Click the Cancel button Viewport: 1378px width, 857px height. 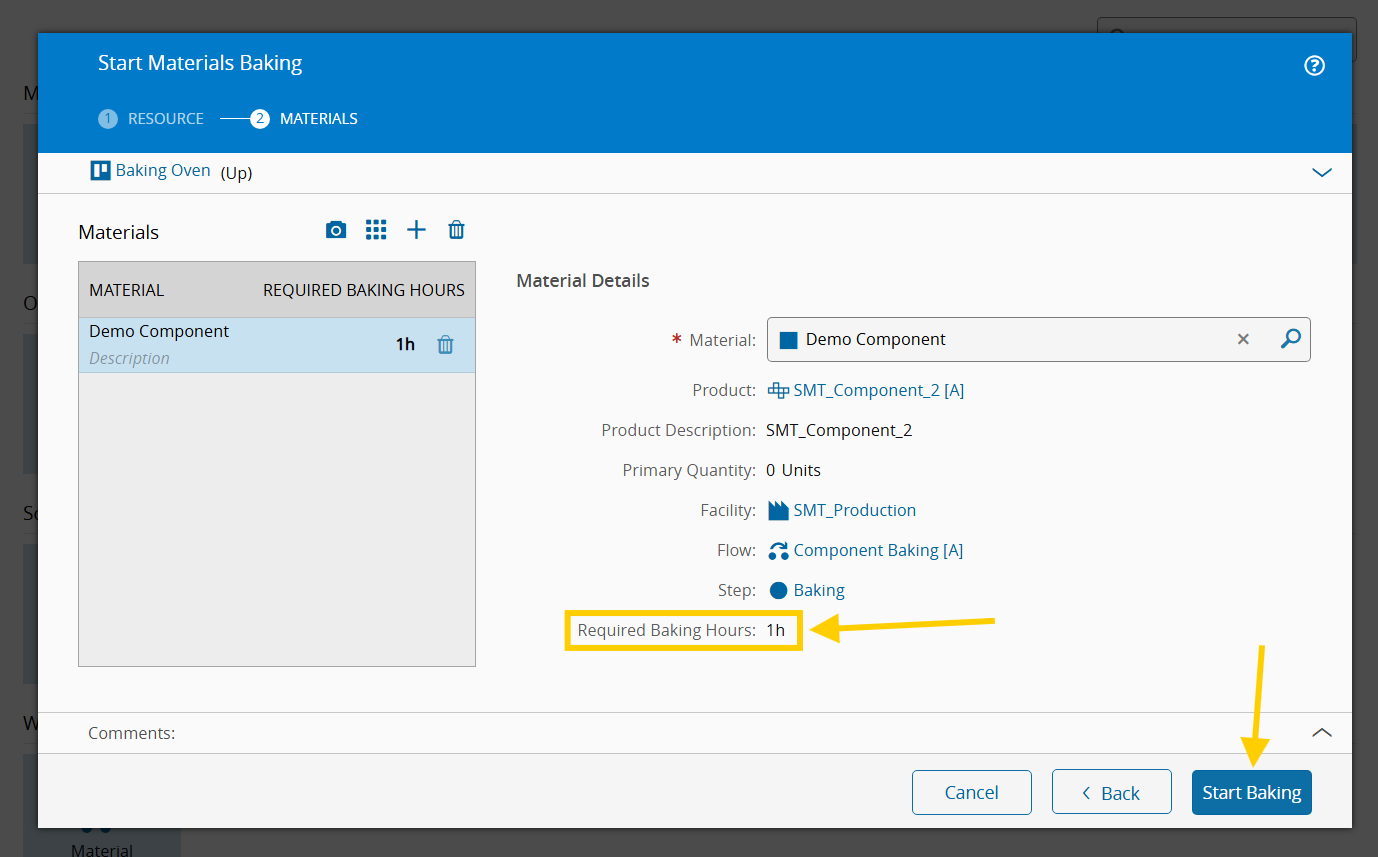(x=971, y=793)
